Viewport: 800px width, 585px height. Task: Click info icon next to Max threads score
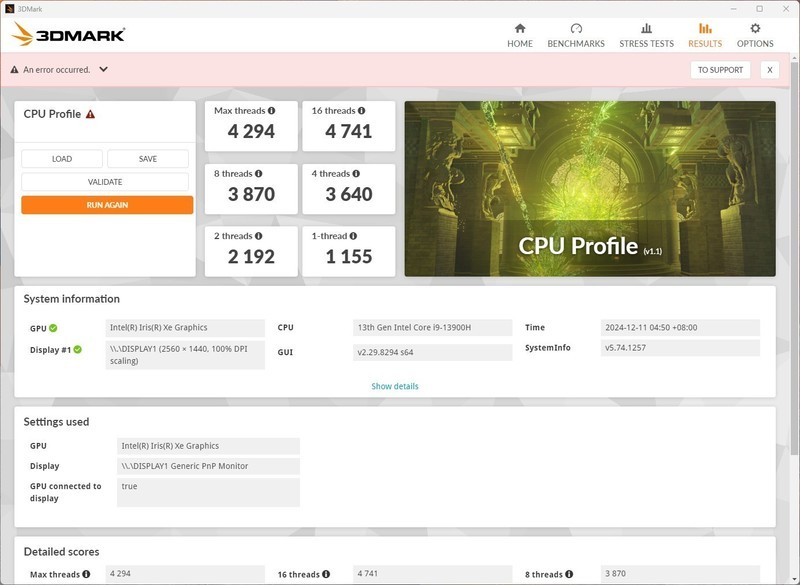coord(271,111)
